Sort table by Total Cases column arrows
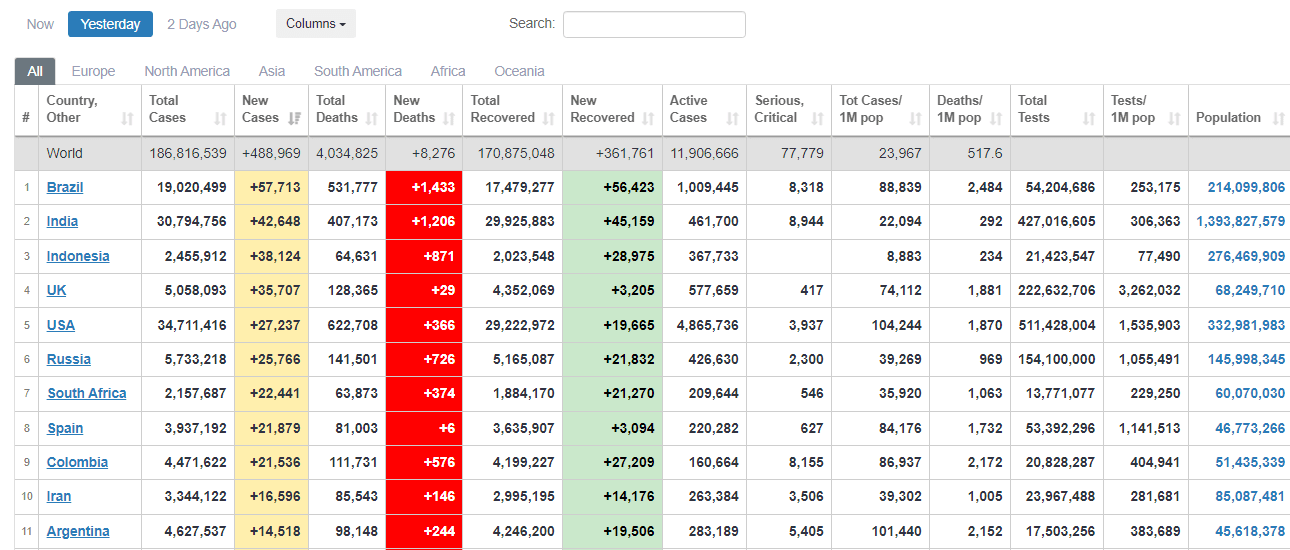Viewport: 1290px width, 550px height. tap(220, 119)
